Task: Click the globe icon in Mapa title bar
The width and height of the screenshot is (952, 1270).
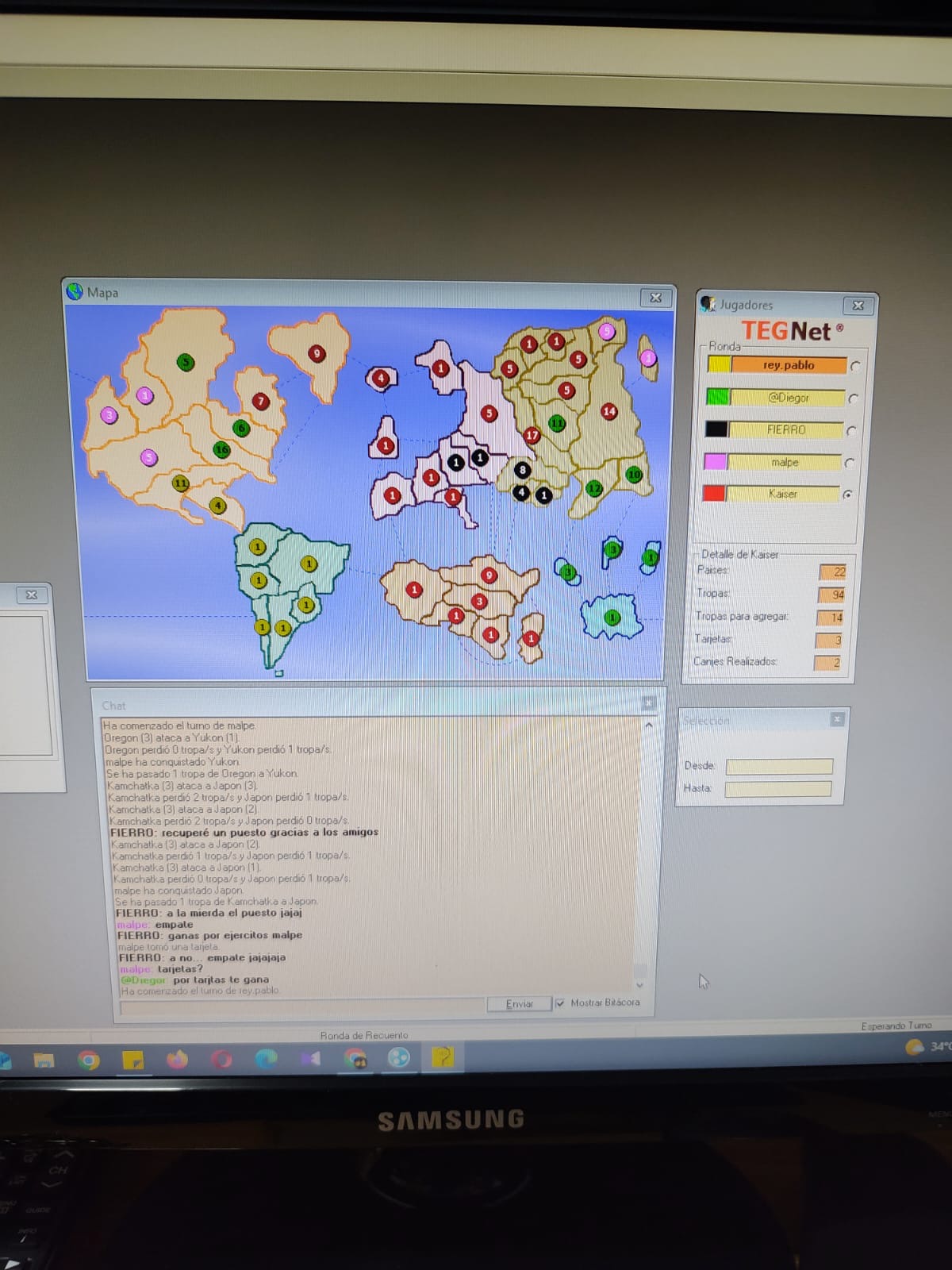Action: 75,292
